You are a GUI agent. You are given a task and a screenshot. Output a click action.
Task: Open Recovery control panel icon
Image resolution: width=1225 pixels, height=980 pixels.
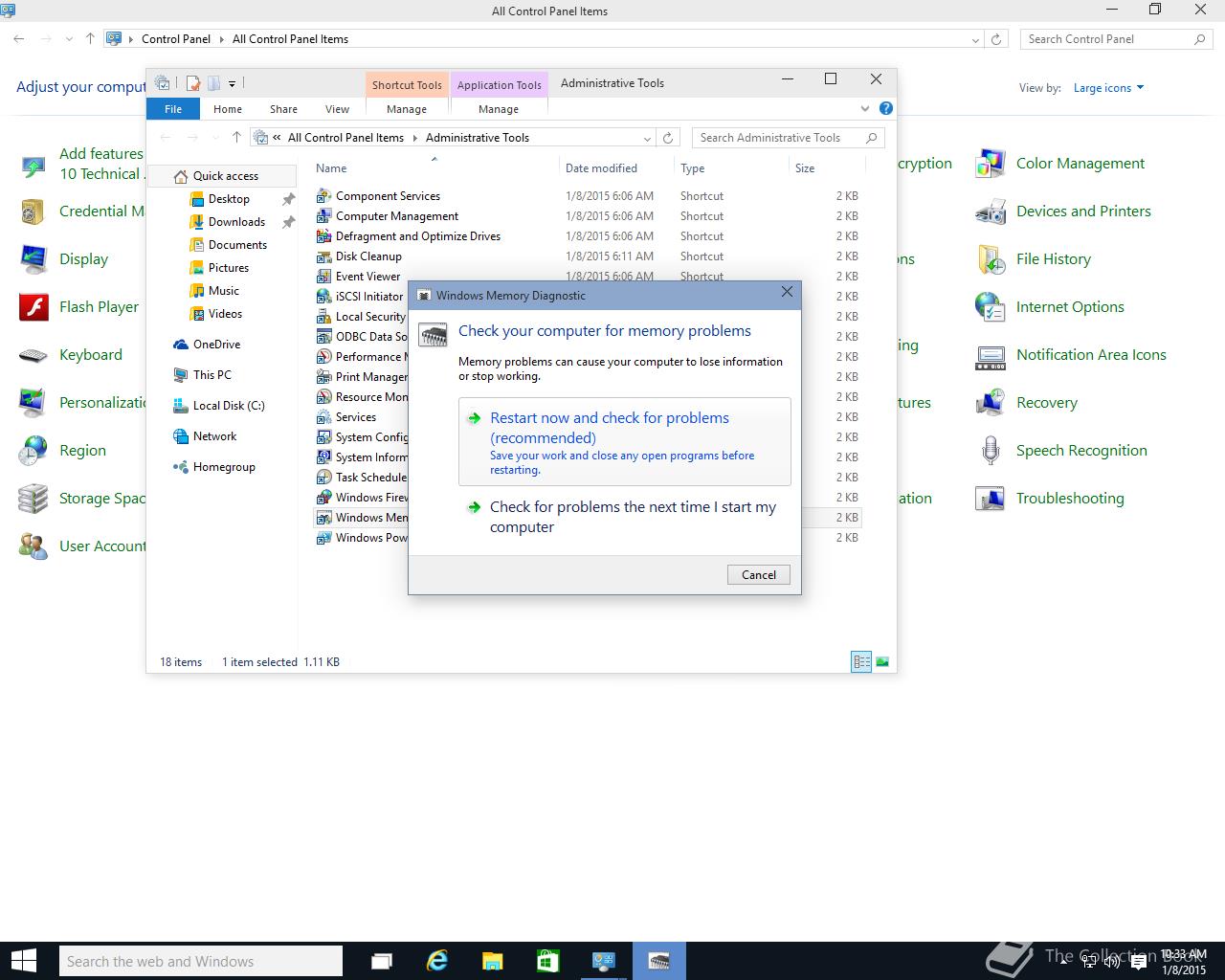click(x=991, y=403)
